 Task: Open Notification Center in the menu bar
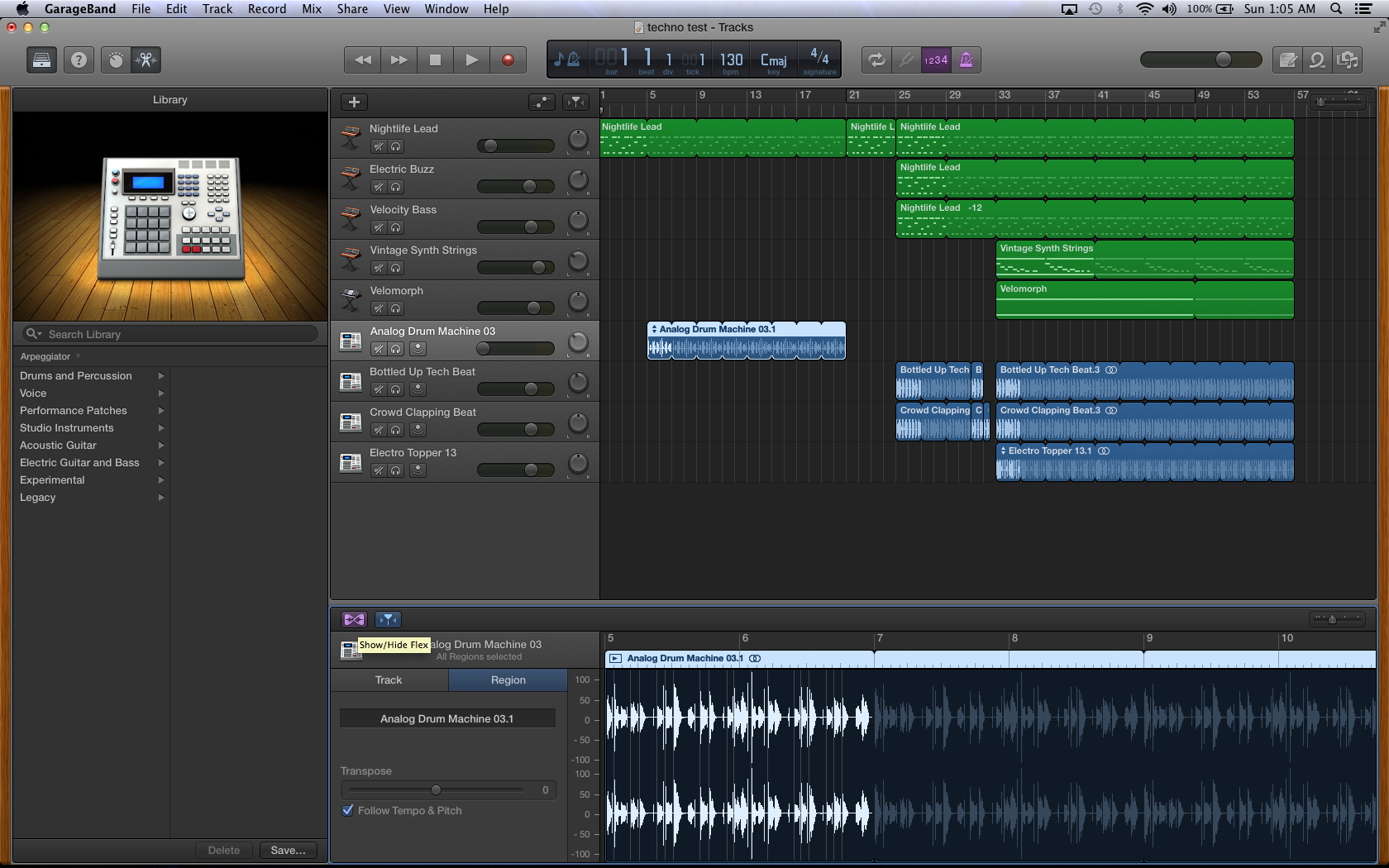point(1364,8)
